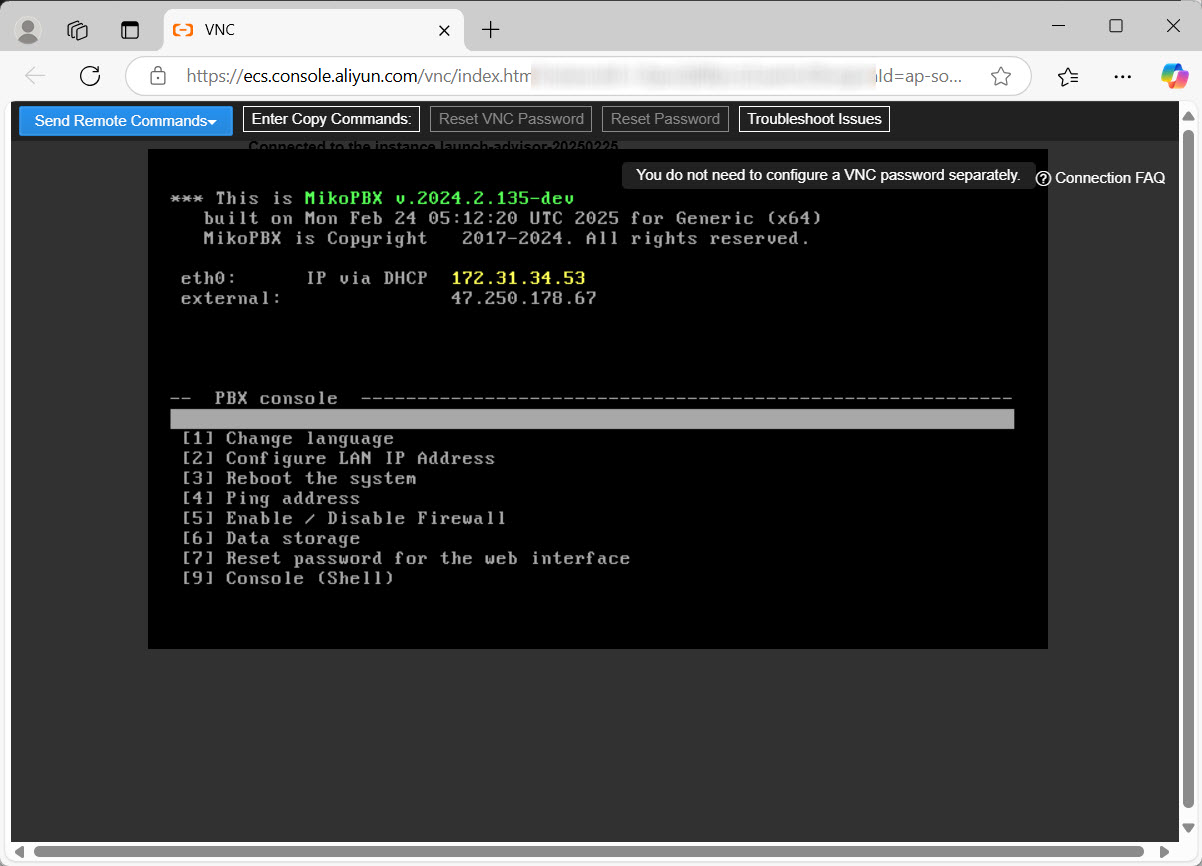Viewport: 1202px width, 866px height.
Task: Toggle the vertical tabs panel icon
Action: point(130,30)
